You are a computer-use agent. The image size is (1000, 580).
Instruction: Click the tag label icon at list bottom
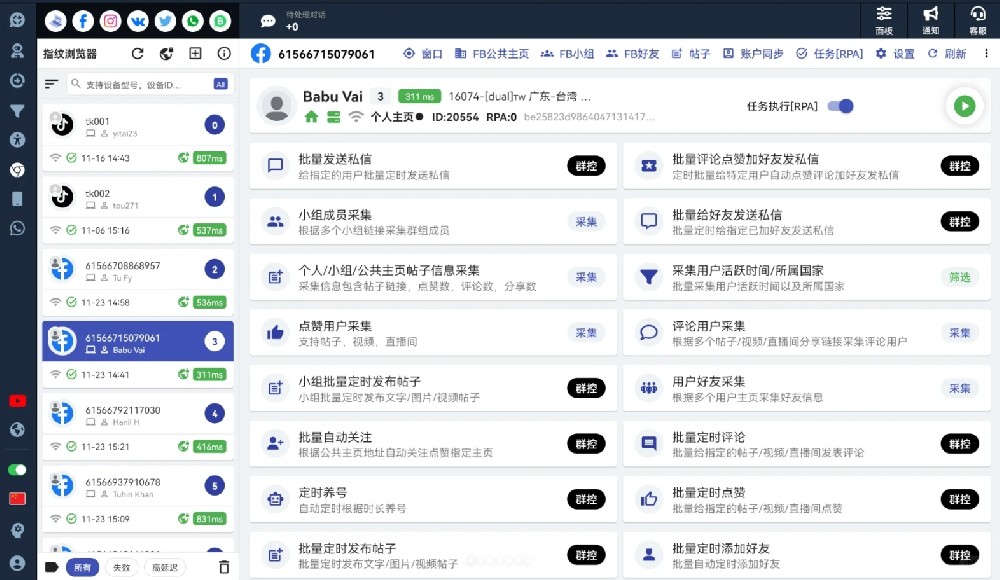pyautogui.click(x=52, y=567)
